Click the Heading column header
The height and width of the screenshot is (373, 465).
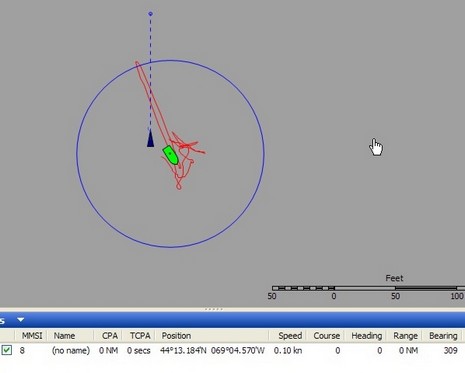[x=366, y=335]
